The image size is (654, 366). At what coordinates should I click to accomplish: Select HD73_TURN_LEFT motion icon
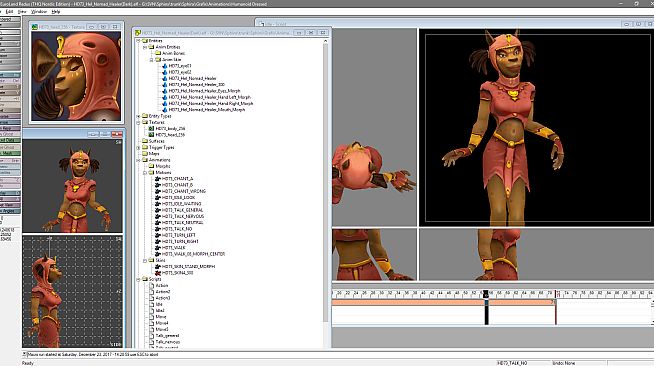pos(158,235)
